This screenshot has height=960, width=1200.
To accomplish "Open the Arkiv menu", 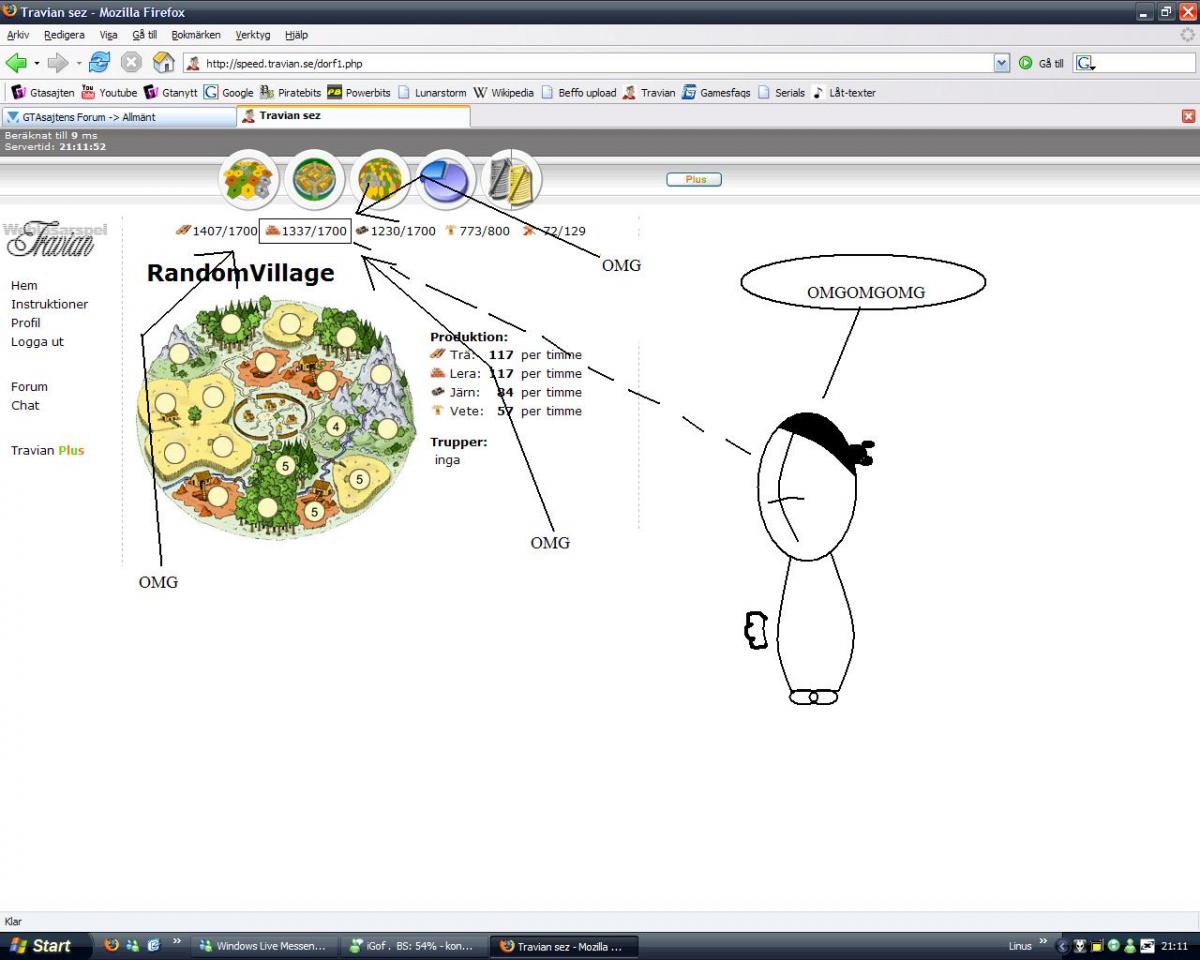I will pos(18,34).
